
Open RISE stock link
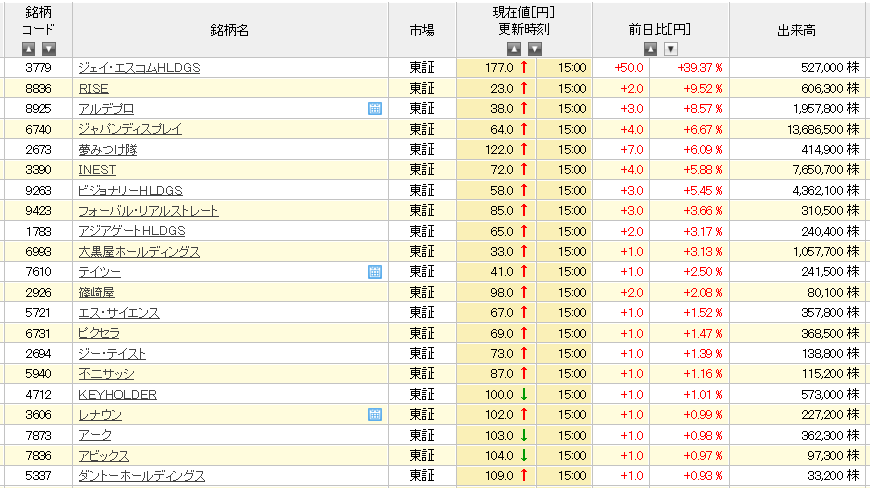93,89
